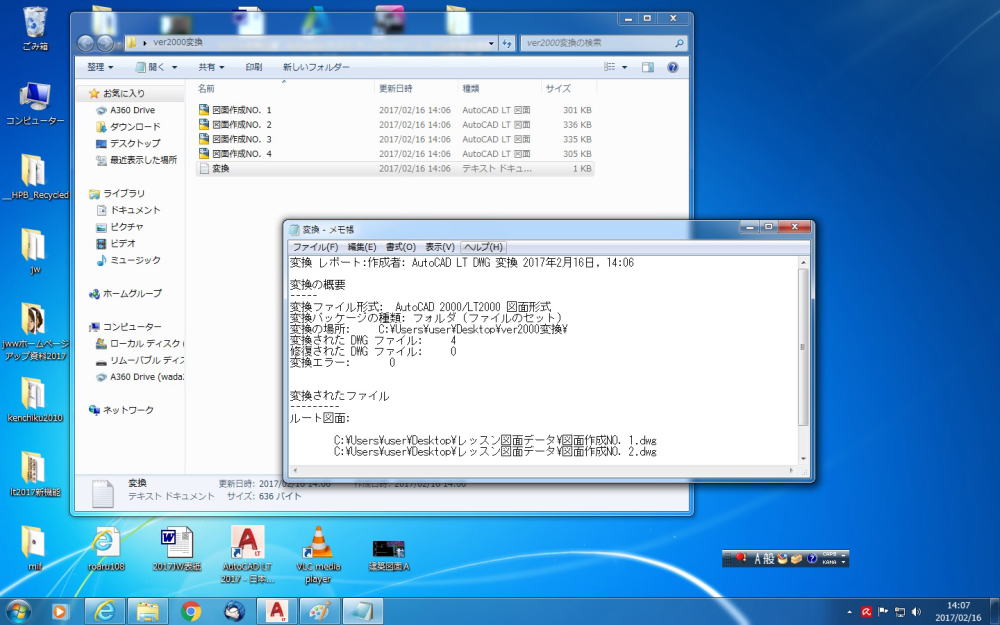Sort files by the 更新日時 column header
Viewport: 1000px width, 625px height.
pyautogui.click(x=416, y=88)
